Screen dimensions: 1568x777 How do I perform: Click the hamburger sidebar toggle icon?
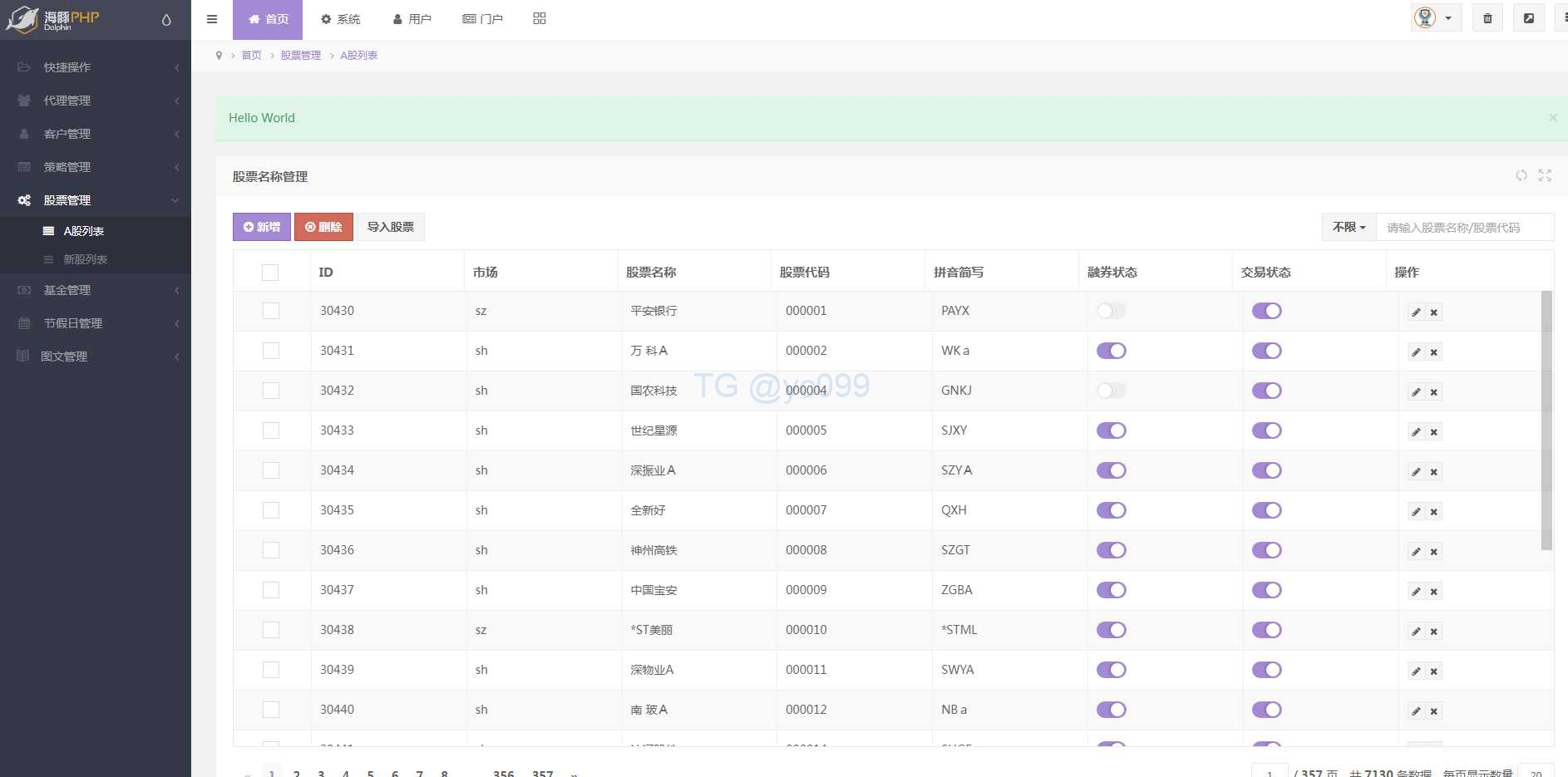click(212, 19)
